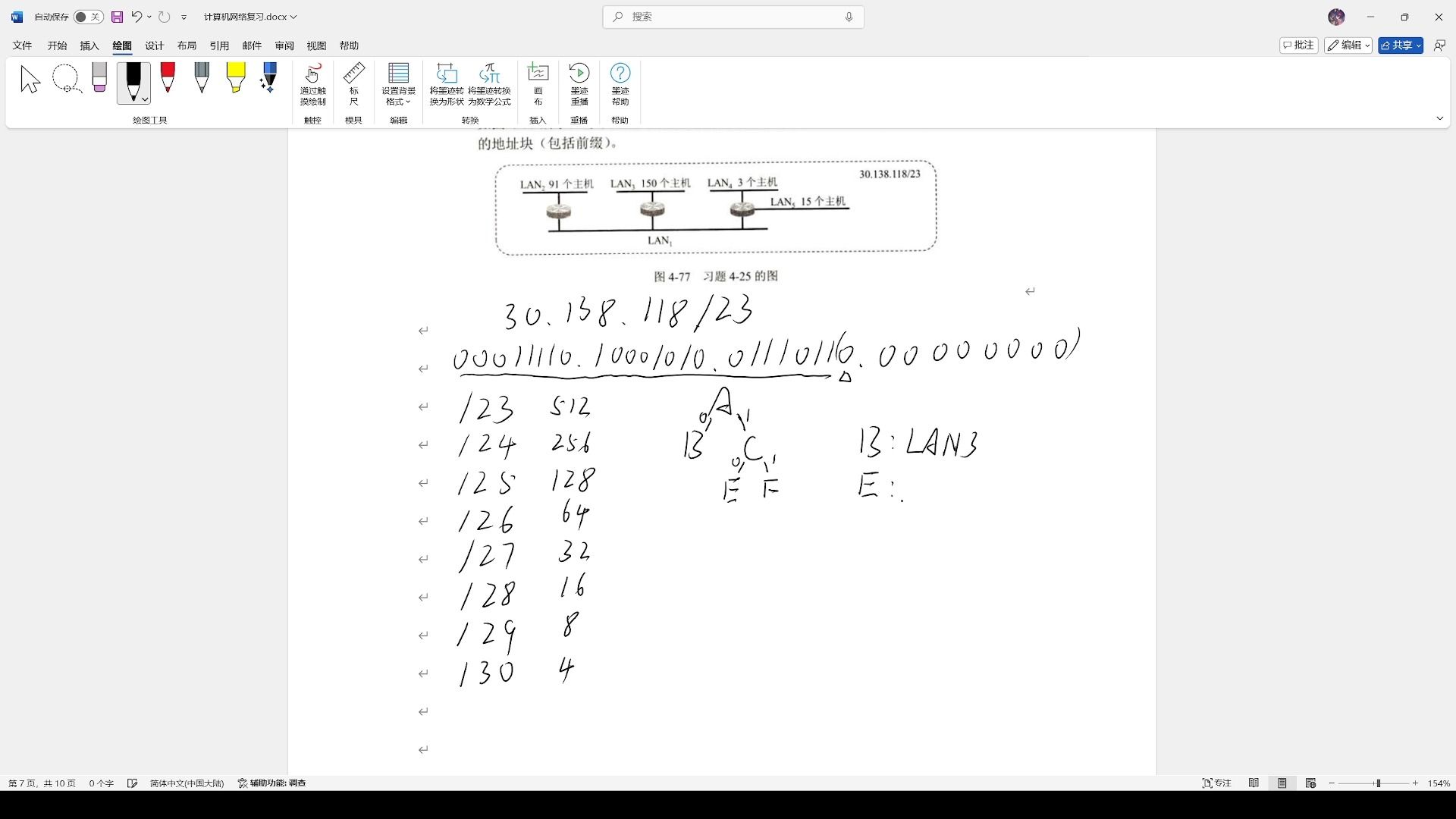Image resolution: width=1456 pixels, height=819 pixels.
Task: Click the zoom slider handle
Action: click(x=1378, y=783)
